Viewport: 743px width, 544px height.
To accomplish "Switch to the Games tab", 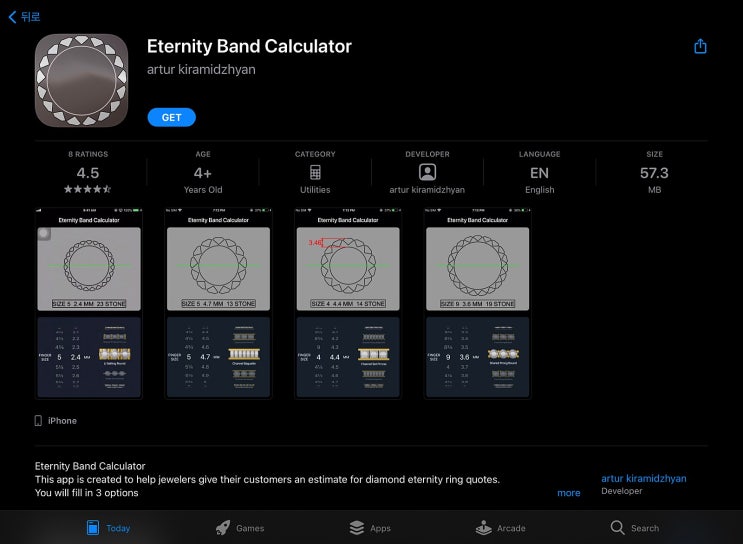I will point(240,527).
